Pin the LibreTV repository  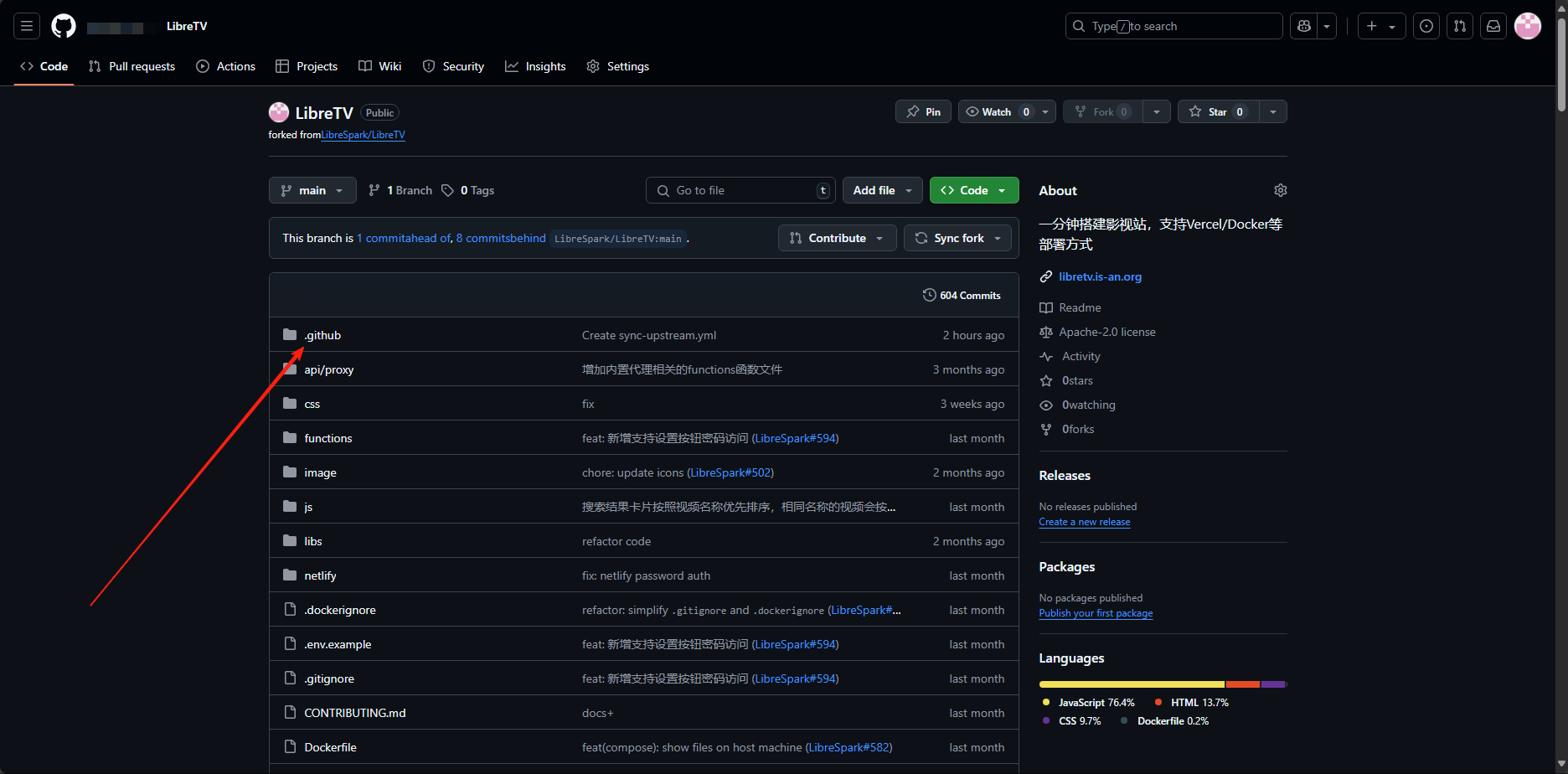[x=923, y=111]
